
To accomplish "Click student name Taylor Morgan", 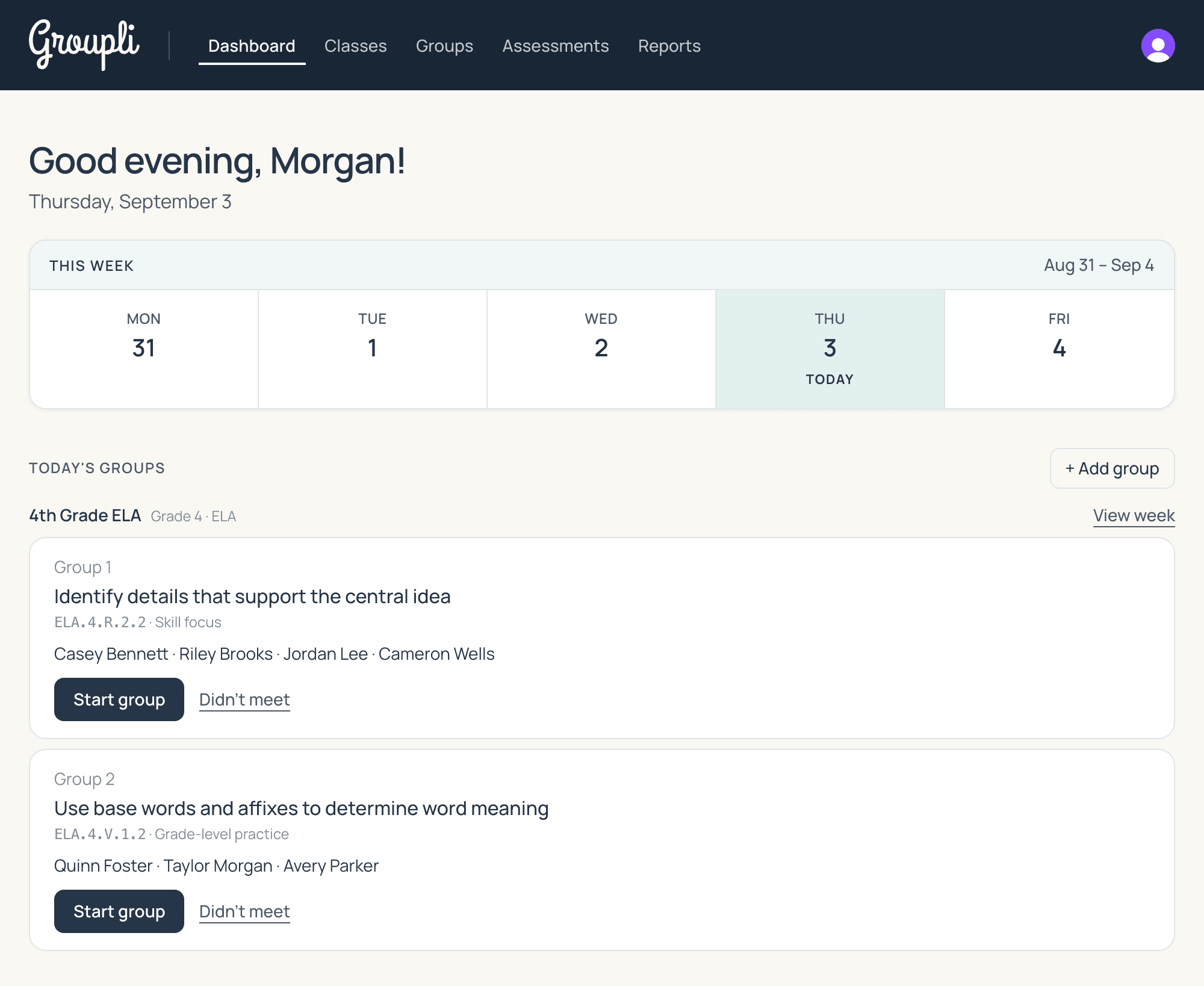I will pyautogui.click(x=218, y=866).
